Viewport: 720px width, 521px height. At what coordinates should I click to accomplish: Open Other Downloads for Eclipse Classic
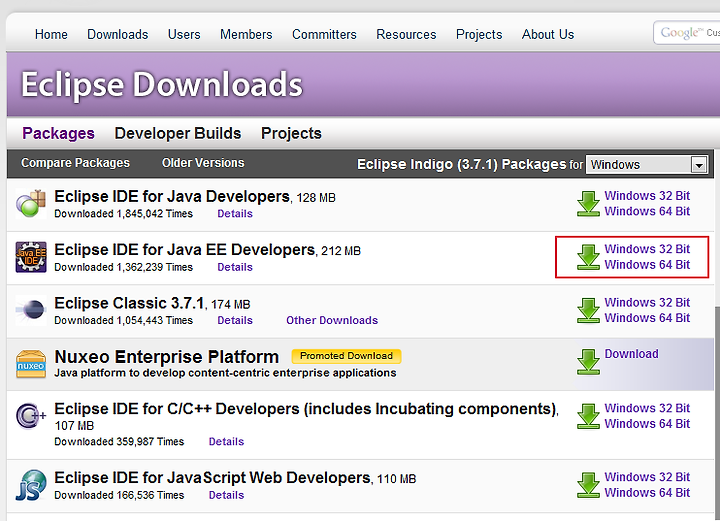[332, 320]
